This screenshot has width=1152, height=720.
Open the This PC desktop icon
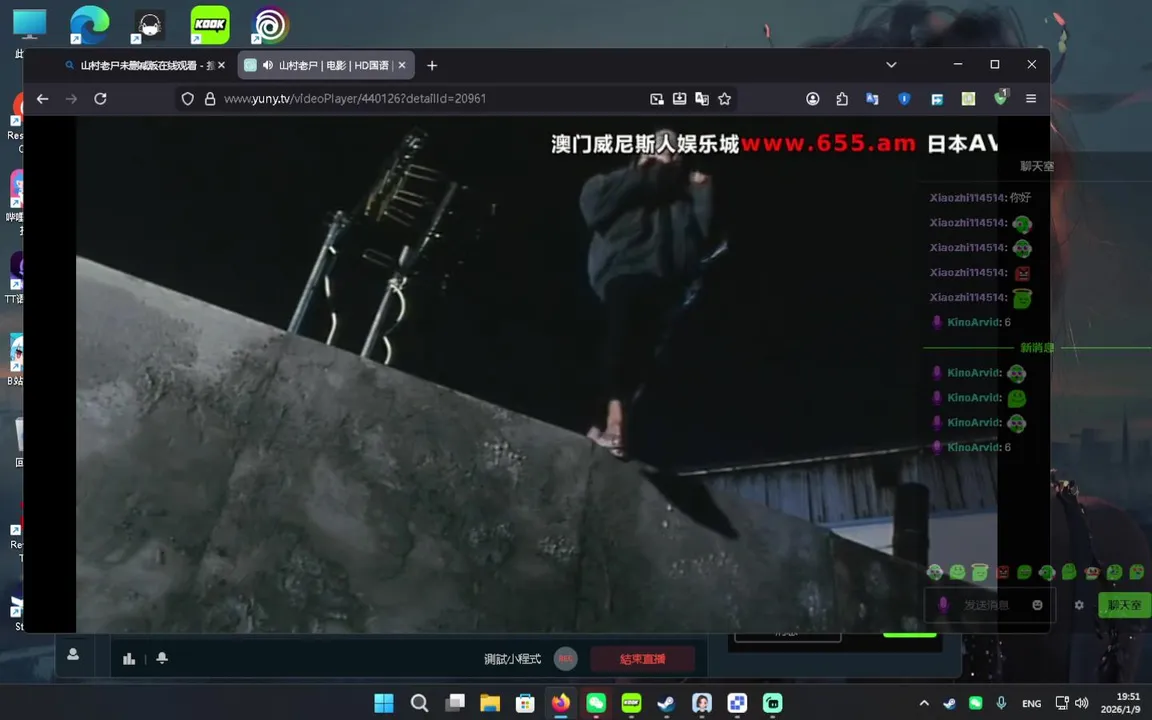(29, 25)
